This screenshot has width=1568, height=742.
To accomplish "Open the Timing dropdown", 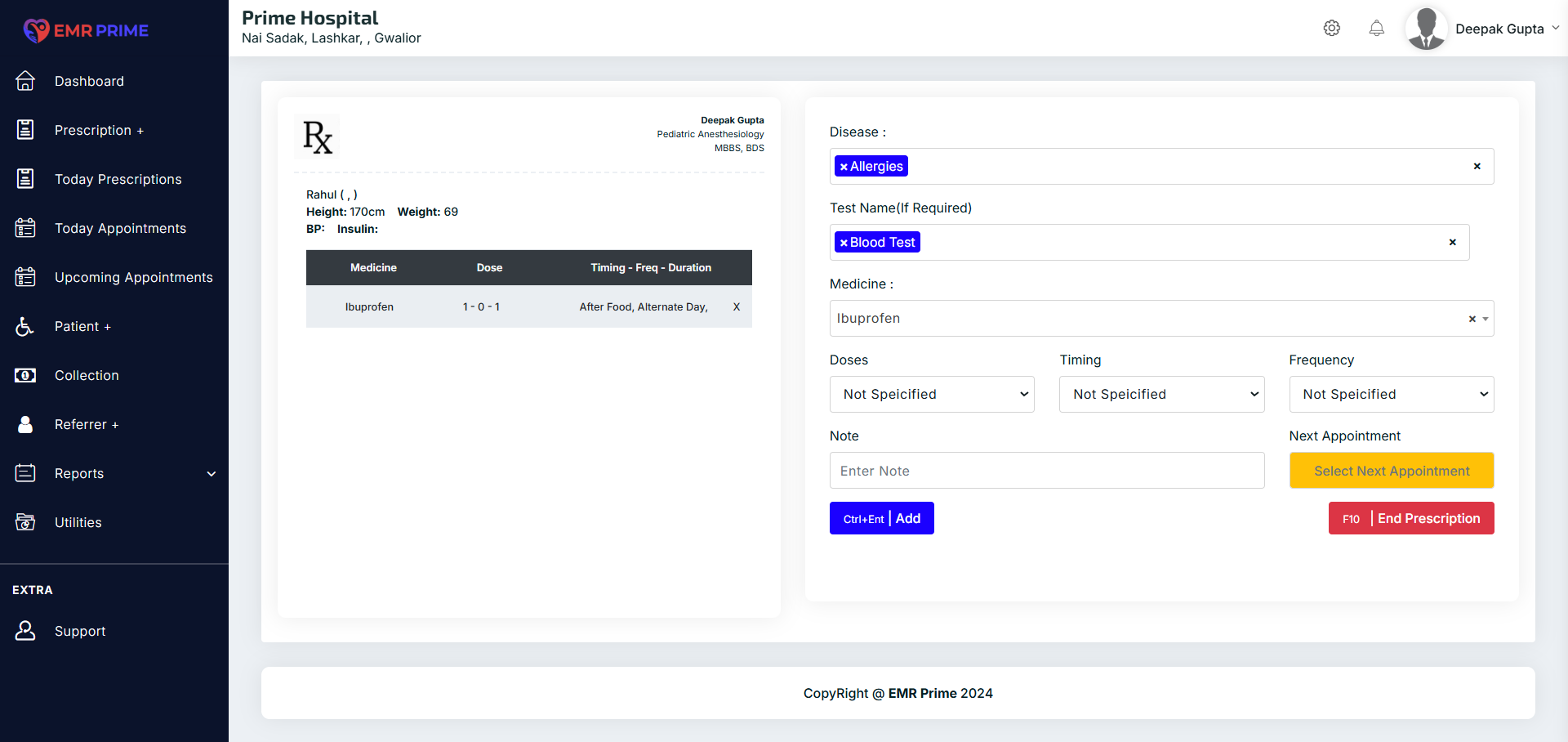I will tap(1161, 394).
